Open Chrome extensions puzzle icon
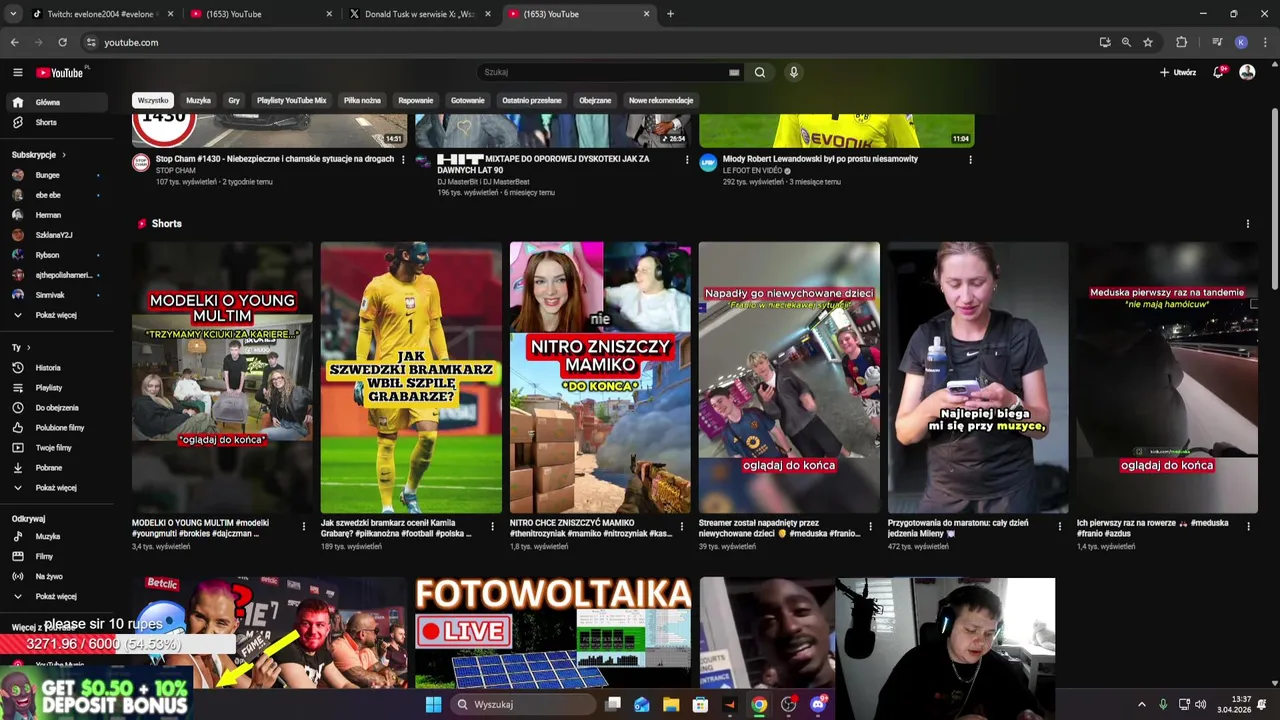Image resolution: width=1280 pixels, height=720 pixels. coord(1181,42)
